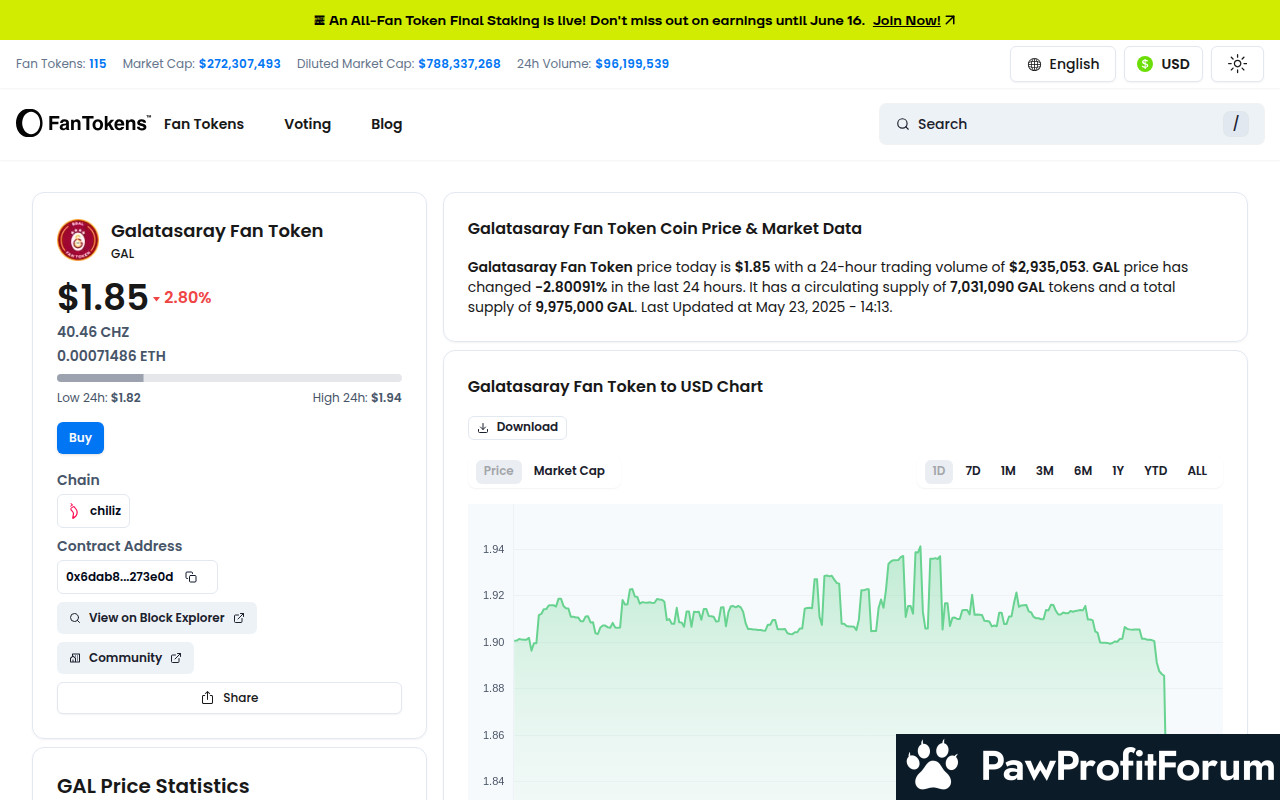Image resolution: width=1280 pixels, height=800 pixels.
Task: Open View on Block Explorer
Action: pyautogui.click(x=157, y=618)
